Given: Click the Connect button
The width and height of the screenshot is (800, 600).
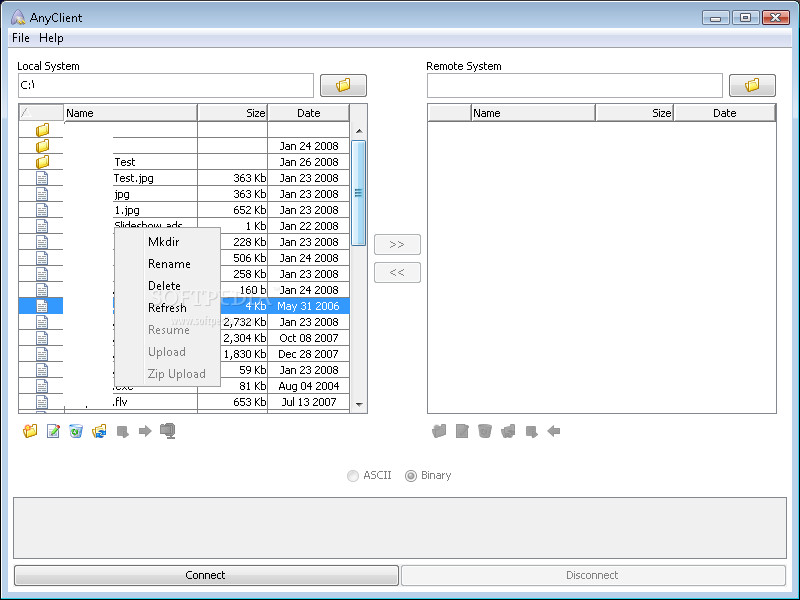Looking at the screenshot, I should (x=206, y=575).
